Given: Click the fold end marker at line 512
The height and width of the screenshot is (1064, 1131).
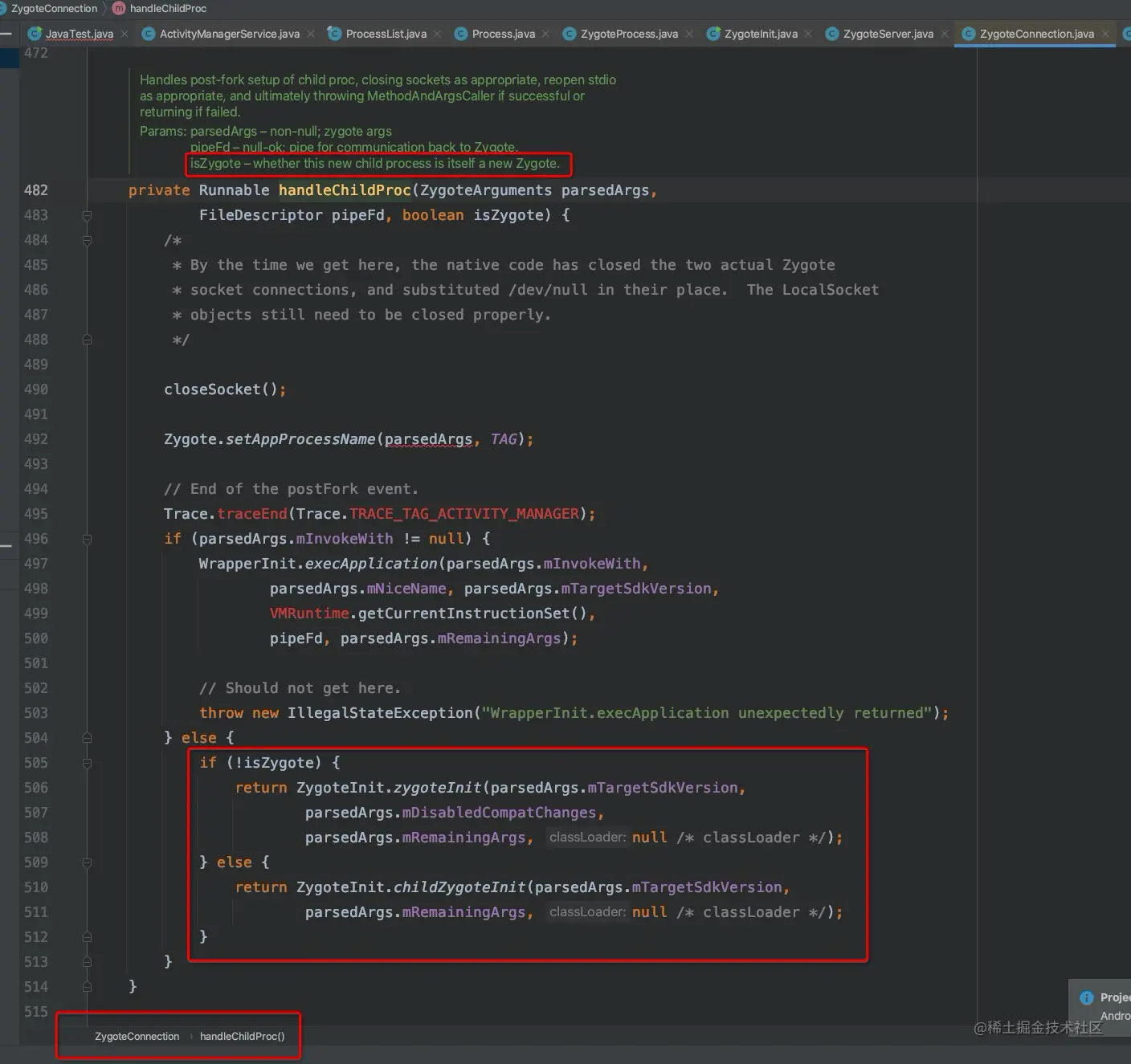Looking at the screenshot, I should [87, 937].
